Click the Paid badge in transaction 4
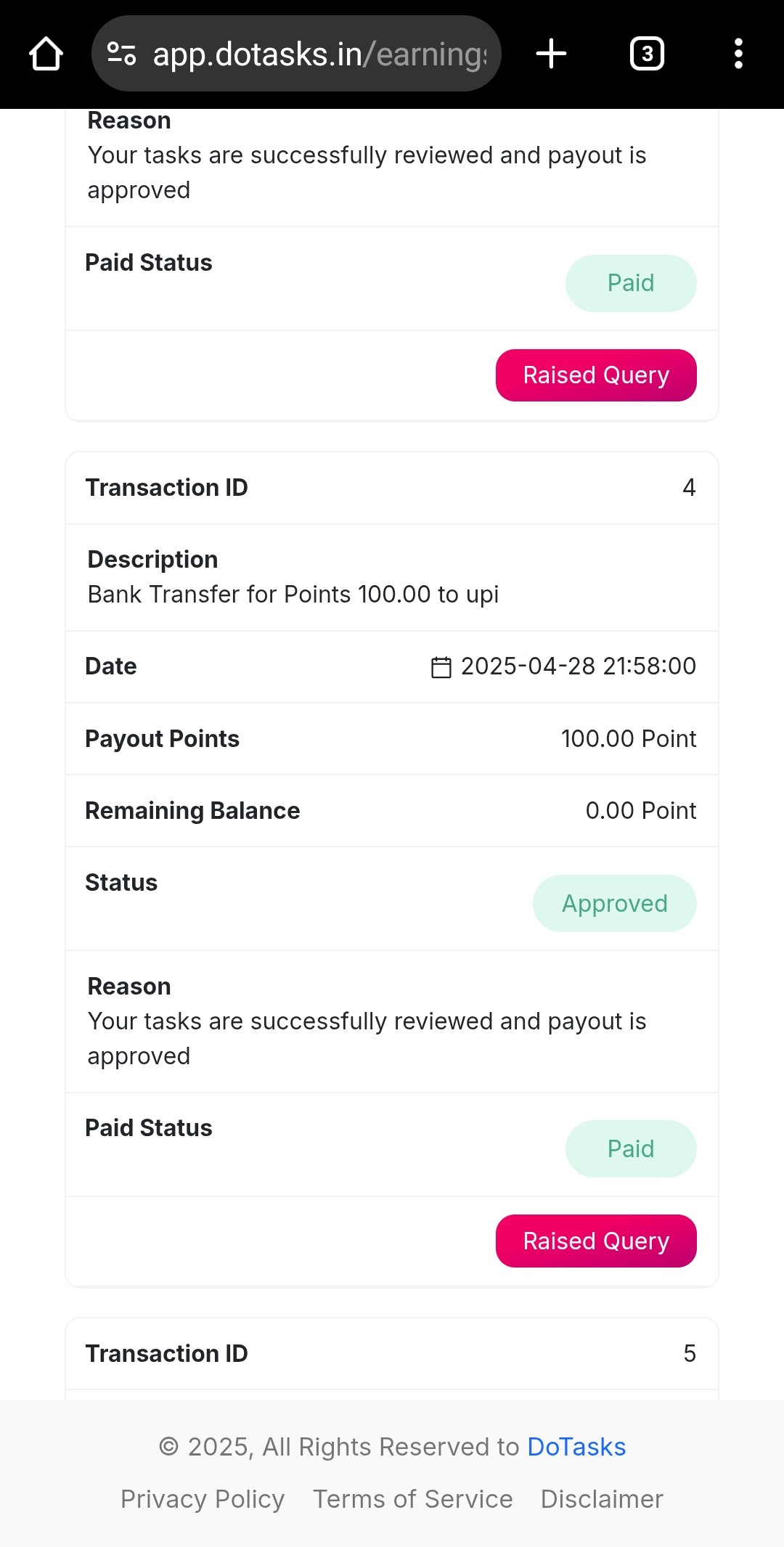 [631, 1148]
